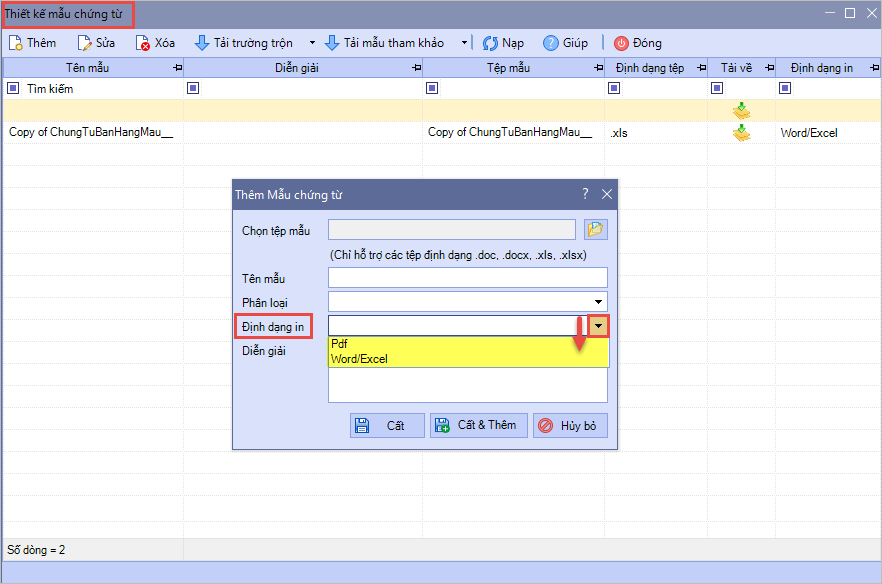Click into the Tên mẫu text field

tap(467, 277)
